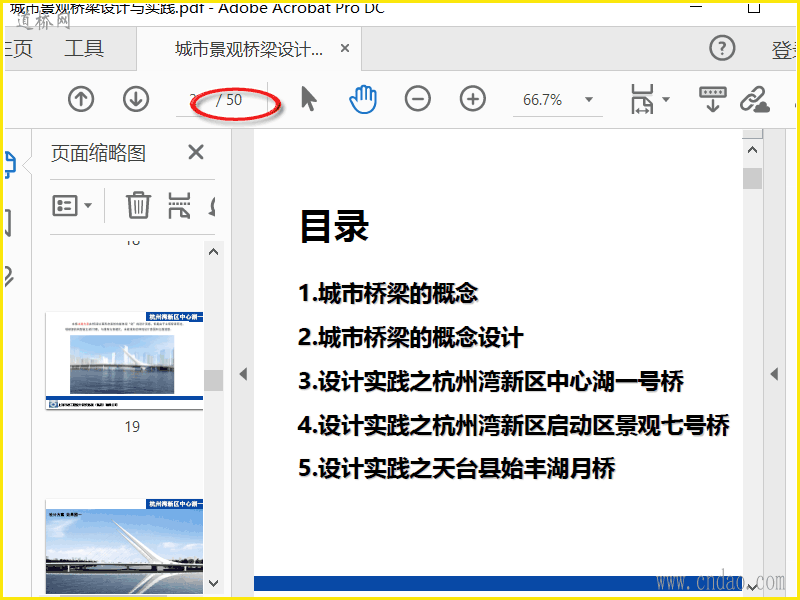Zoom out with the minus button
800x600 pixels.
(x=418, y=99)
